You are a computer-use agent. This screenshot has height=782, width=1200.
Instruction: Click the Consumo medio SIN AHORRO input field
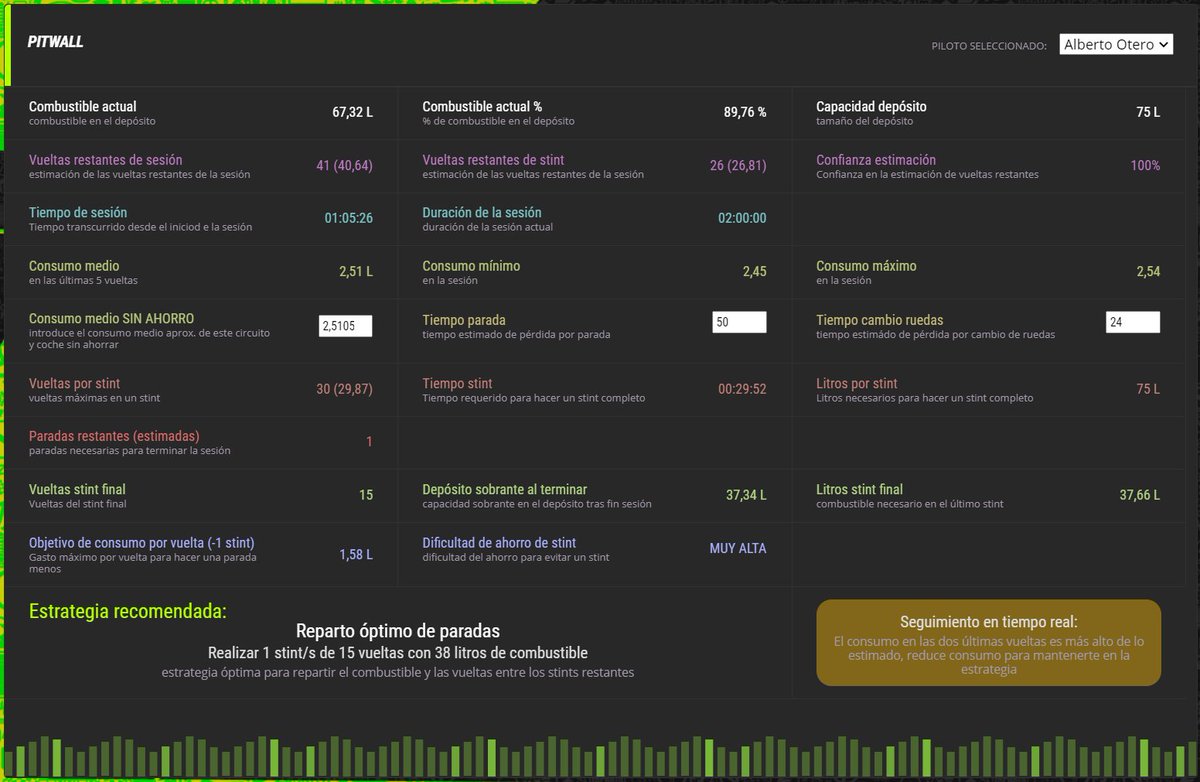[x=345, y=326]
